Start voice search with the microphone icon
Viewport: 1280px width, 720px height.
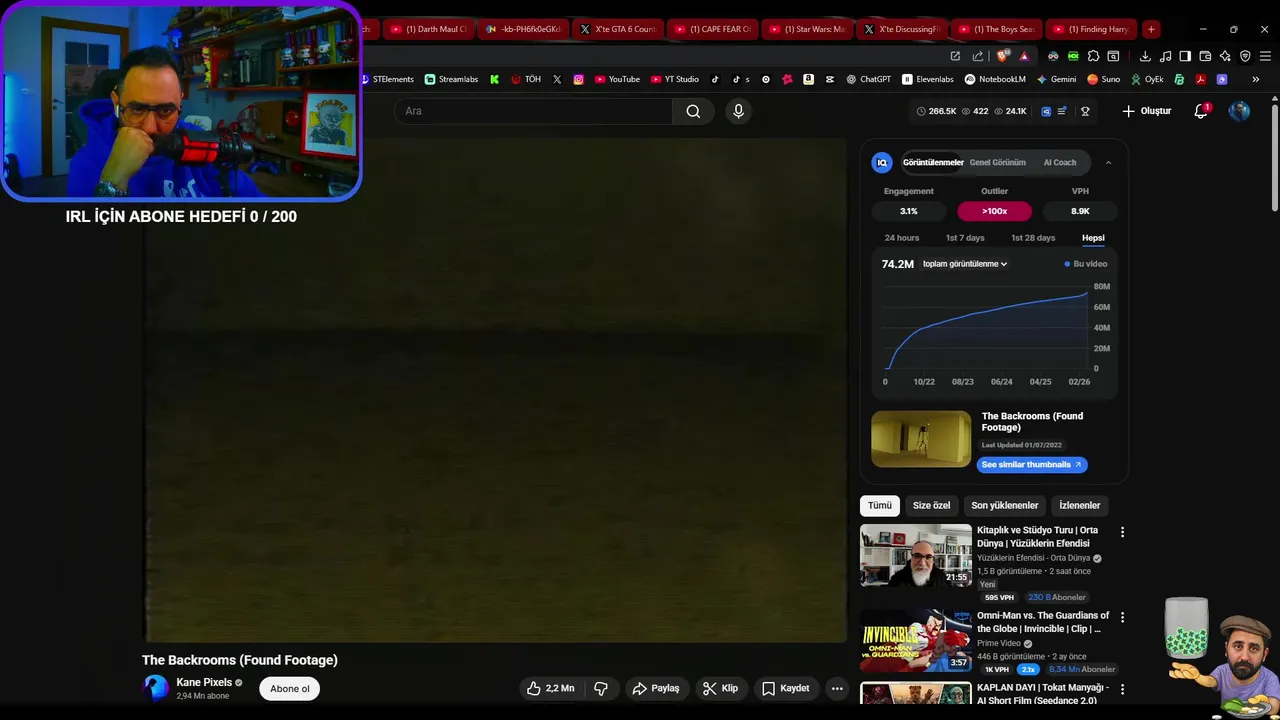click(x=738, y=111)
